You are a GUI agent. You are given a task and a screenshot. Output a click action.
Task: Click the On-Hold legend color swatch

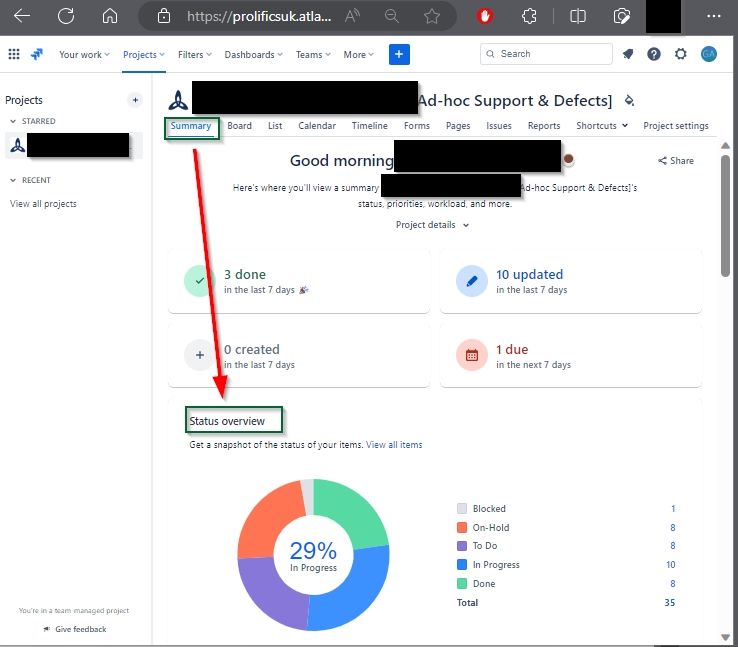coord(462,527)
